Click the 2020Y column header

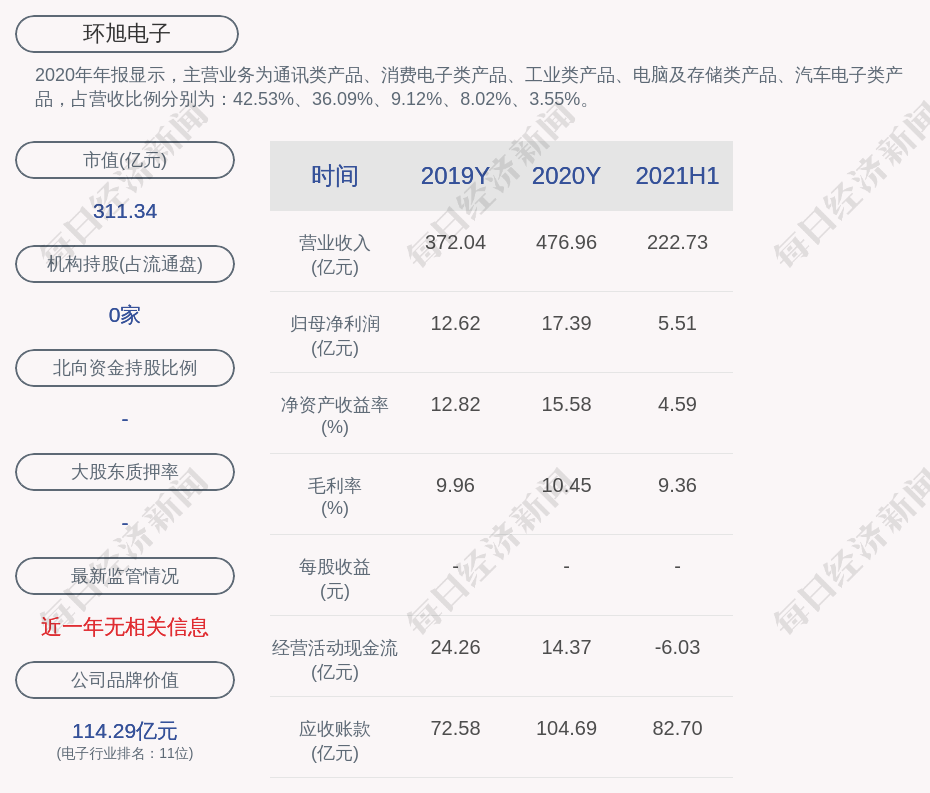click(566, 176)
